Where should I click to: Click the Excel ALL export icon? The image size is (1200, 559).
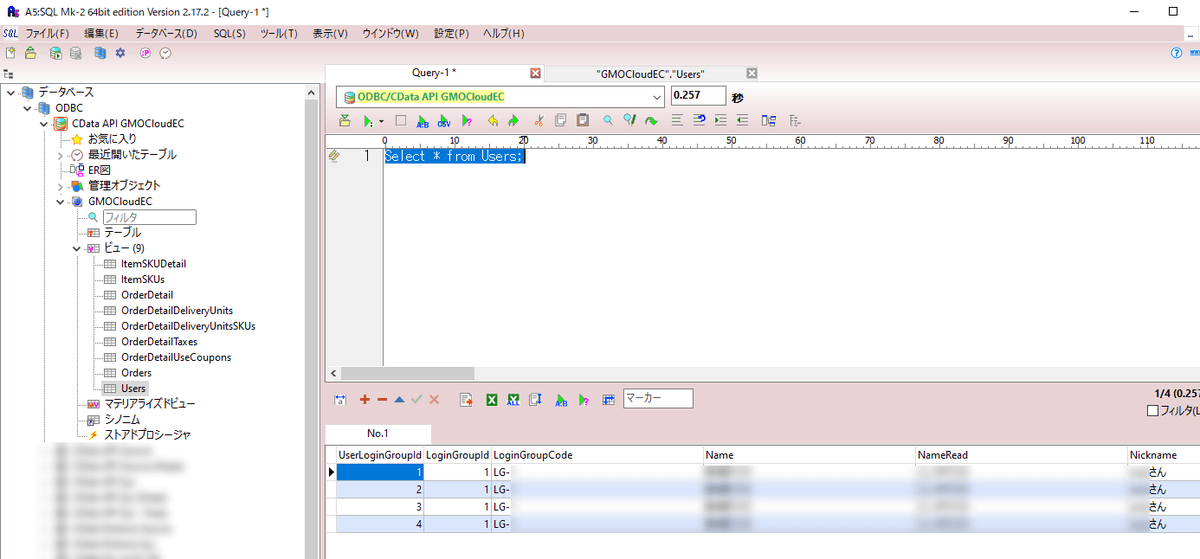pos(514,399)
